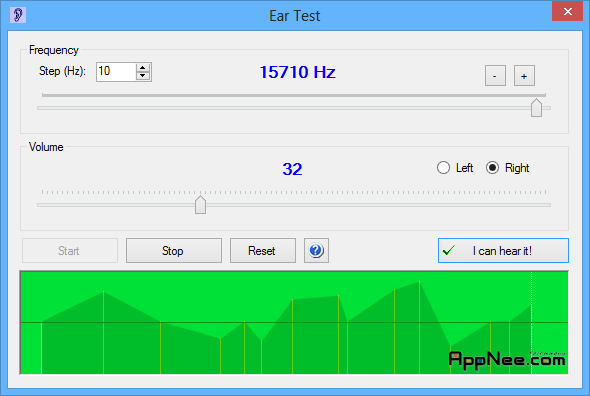Open the blue question mark help button
Viewport: 590px width, 396px height.
coord(316,250)
